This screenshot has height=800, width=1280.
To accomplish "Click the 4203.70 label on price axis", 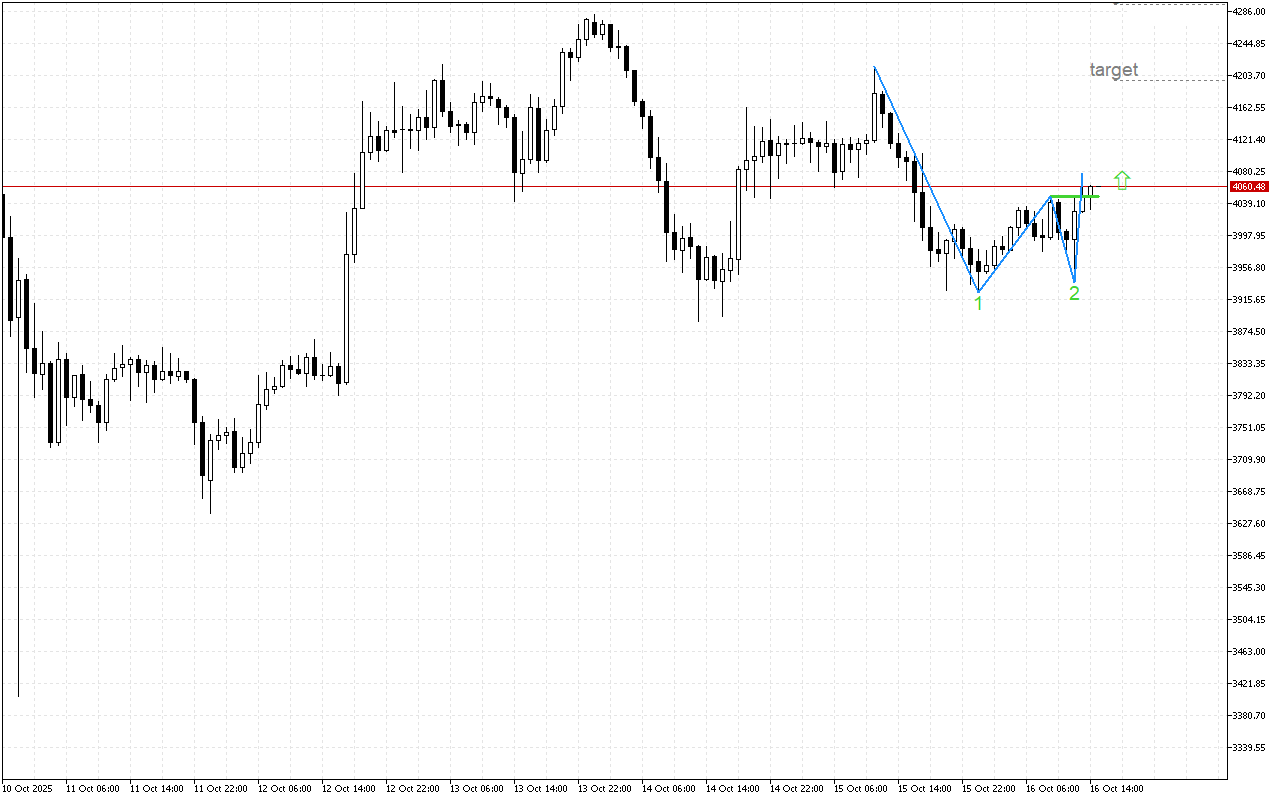I will tap(1250, 76).
